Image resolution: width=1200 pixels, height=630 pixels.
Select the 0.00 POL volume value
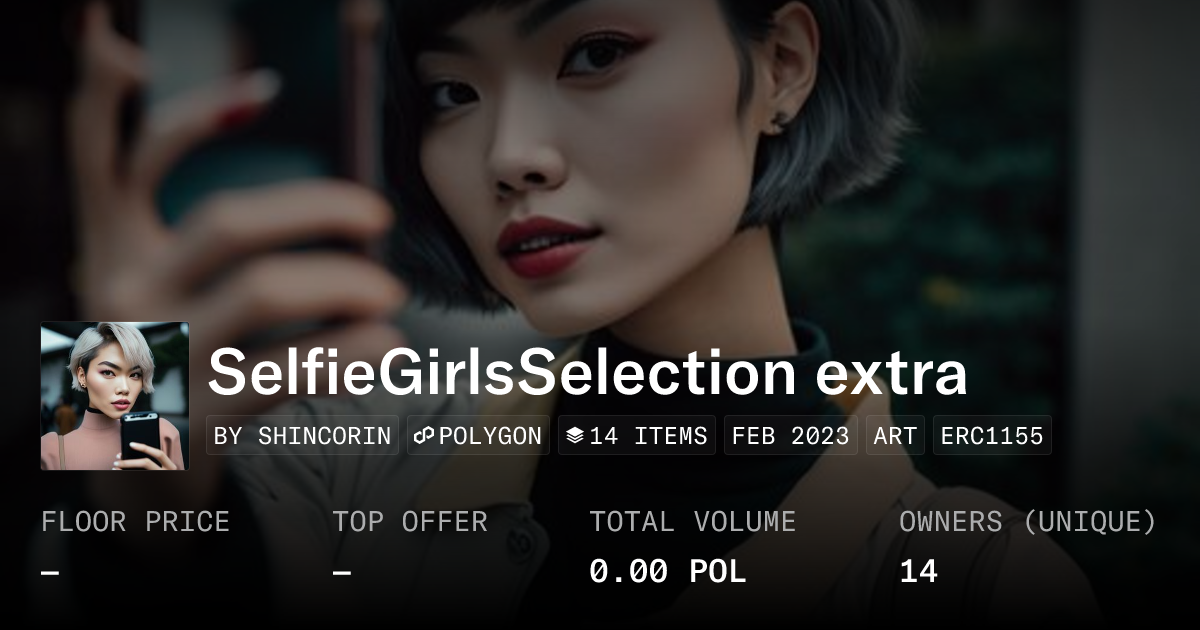667,572
